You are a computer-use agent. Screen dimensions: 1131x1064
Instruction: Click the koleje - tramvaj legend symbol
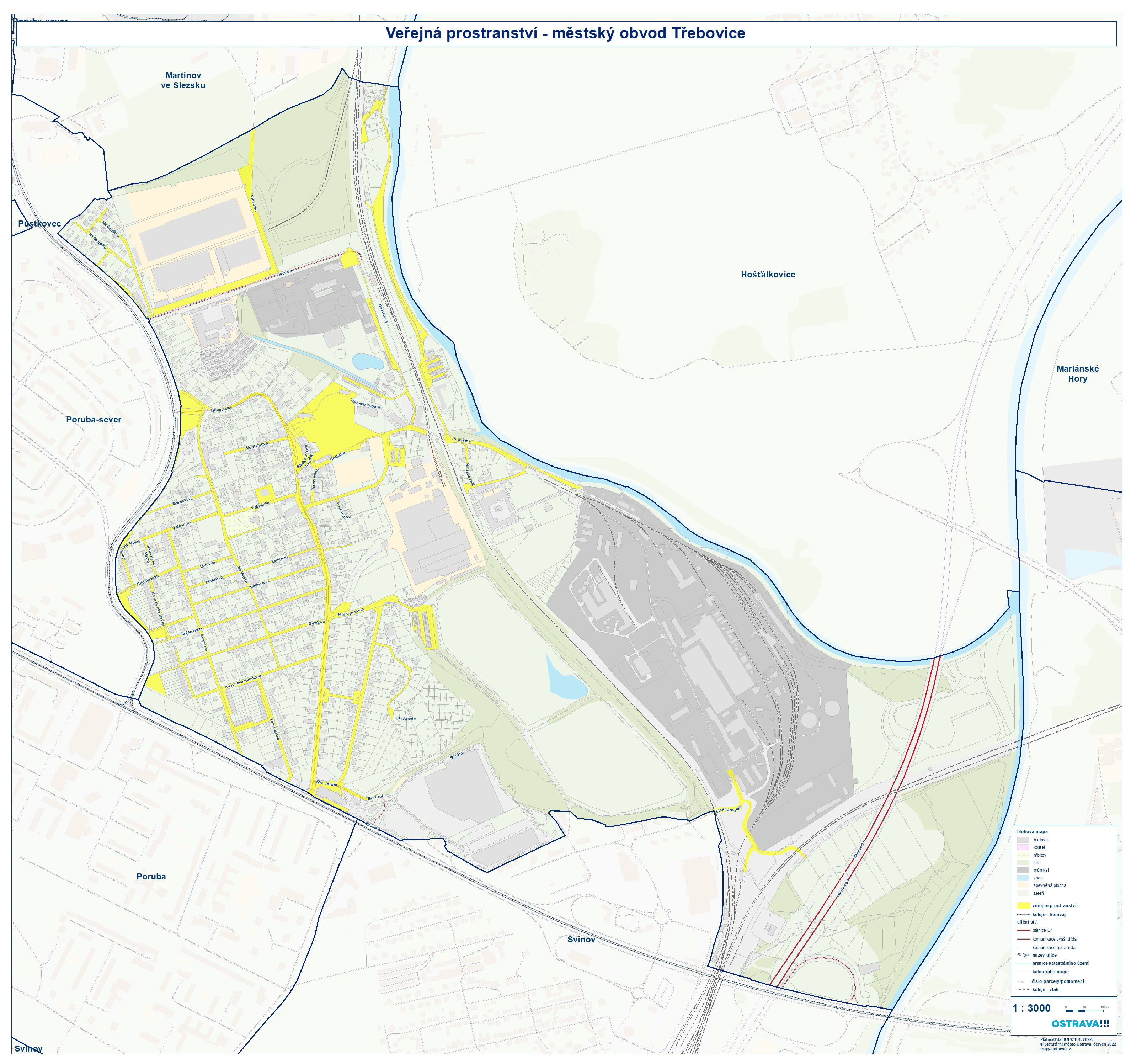[1024, 914]
